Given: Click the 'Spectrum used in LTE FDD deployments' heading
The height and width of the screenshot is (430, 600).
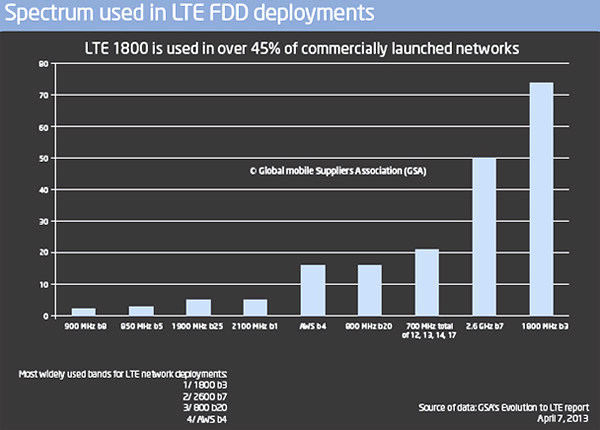Looking at the screenshot, I should [189, 13].
